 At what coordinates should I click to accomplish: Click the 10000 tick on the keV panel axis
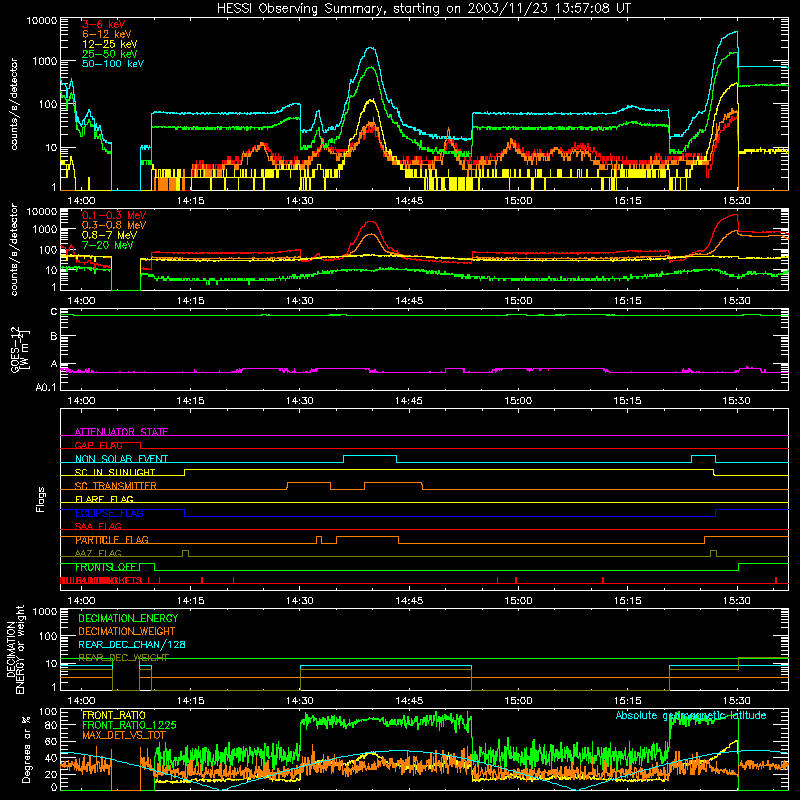[x=42, y=20]
